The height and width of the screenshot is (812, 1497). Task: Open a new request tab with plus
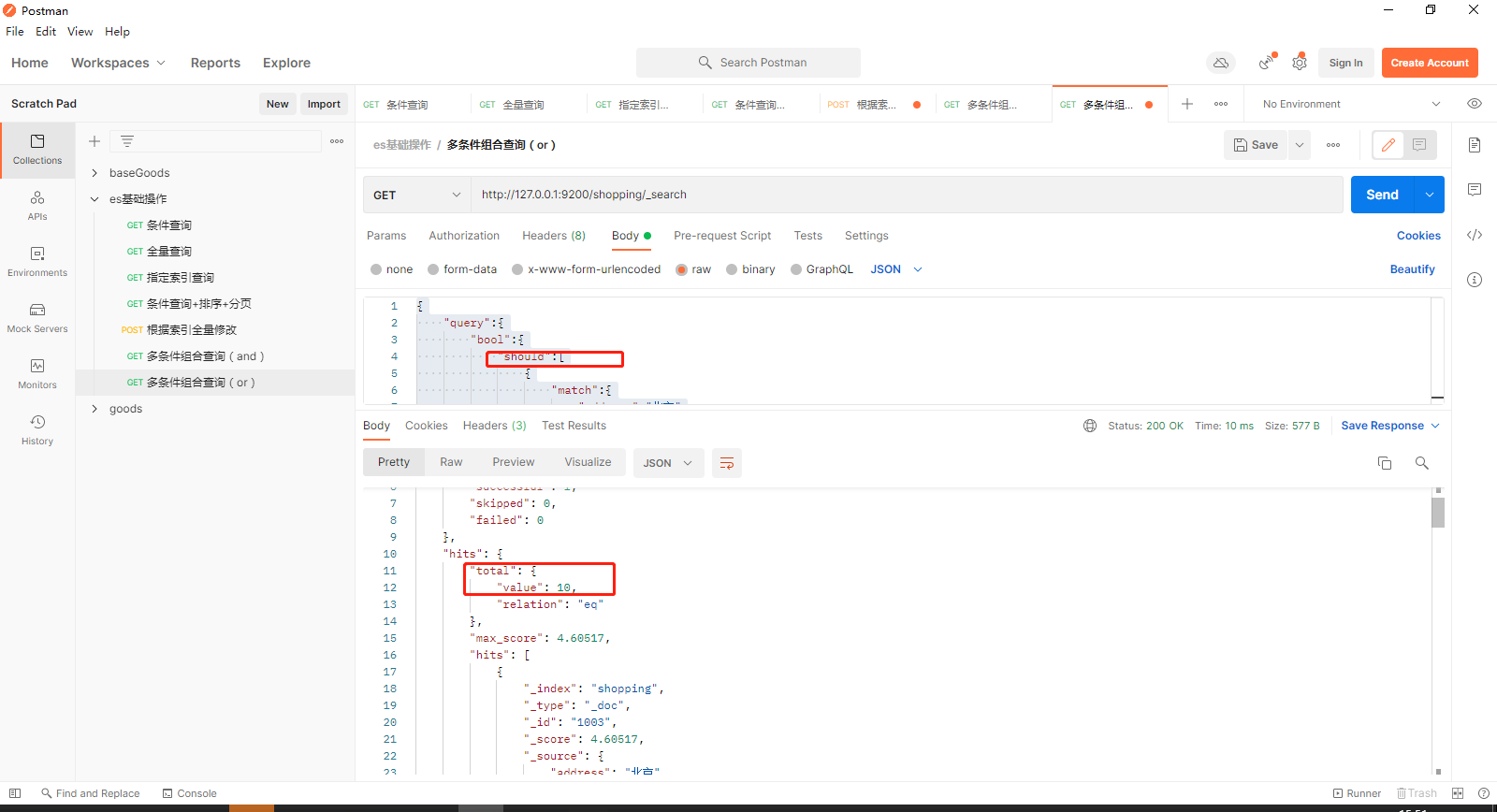pos(1187,104)
